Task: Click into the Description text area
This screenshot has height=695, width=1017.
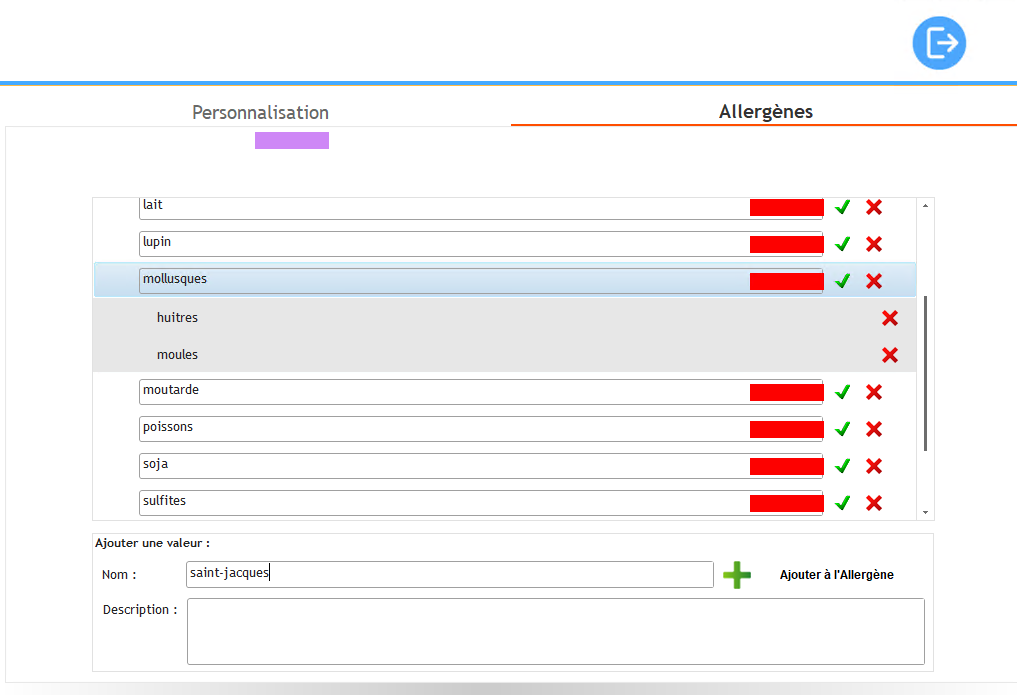Action: point(555,631)
